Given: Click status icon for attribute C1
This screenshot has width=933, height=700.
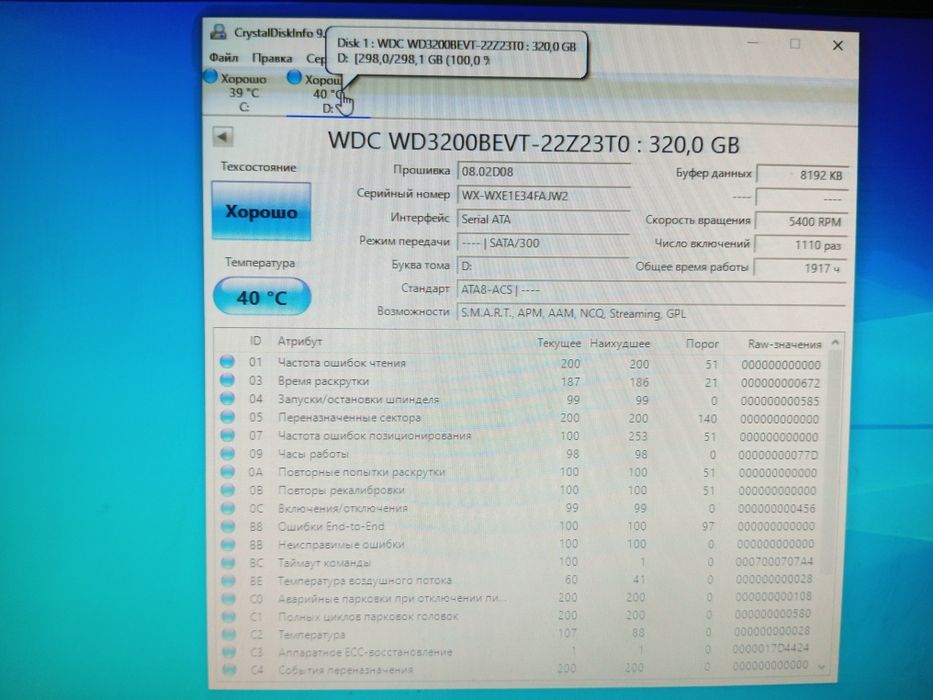Looking at the screenshot, I should tap(228, 616).
